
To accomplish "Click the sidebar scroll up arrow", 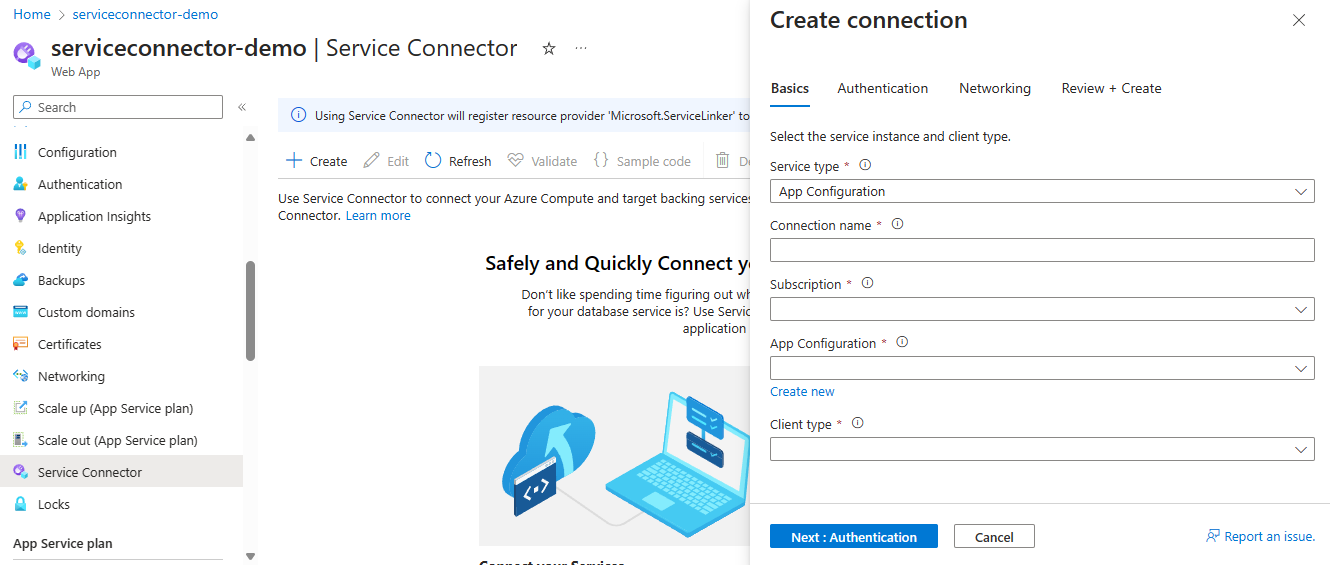I will click(x=250, y=137).
